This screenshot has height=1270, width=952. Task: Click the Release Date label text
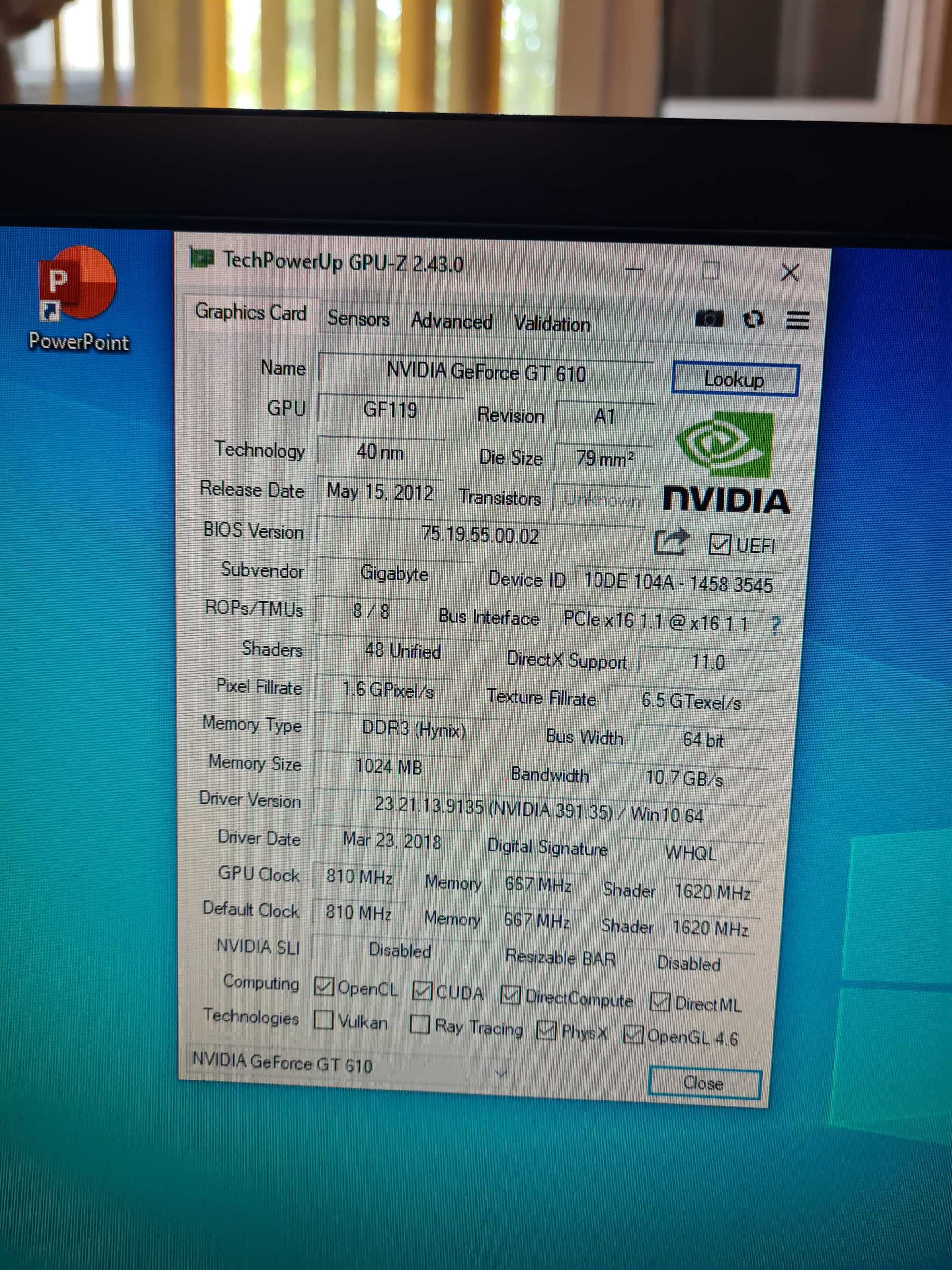252,490
